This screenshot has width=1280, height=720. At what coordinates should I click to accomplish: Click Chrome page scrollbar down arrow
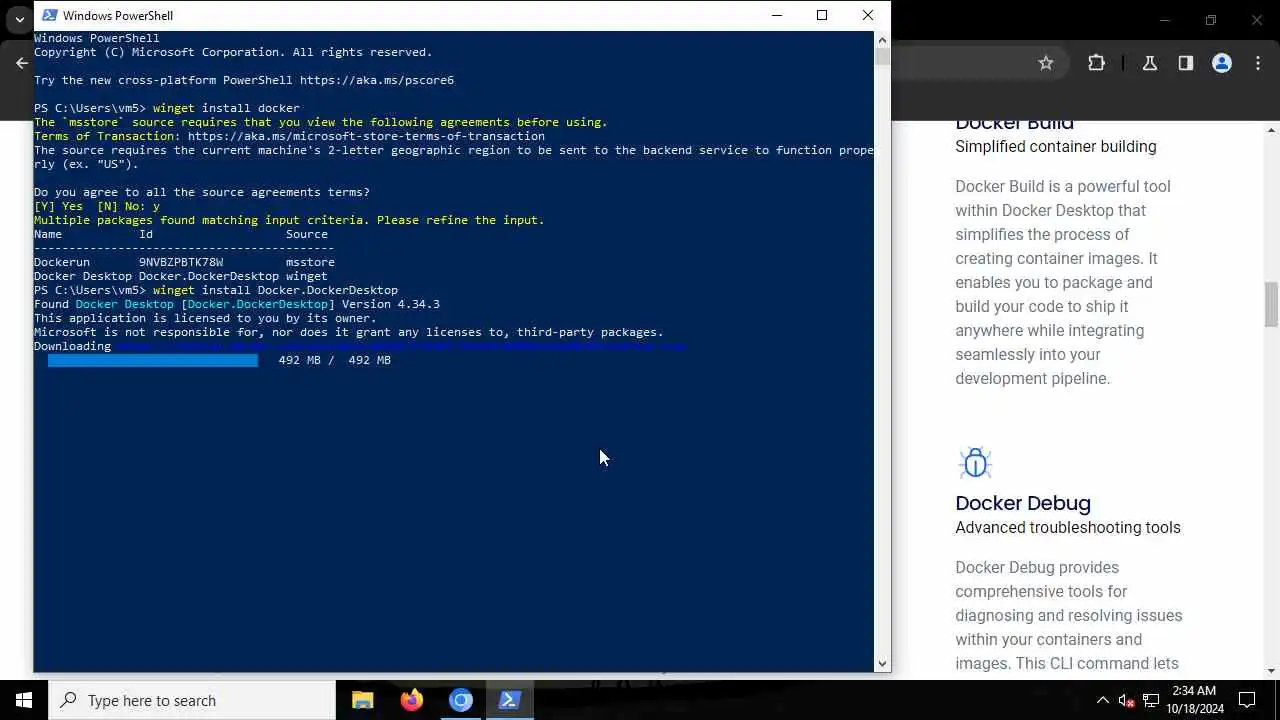click(x=1272, y=671)
